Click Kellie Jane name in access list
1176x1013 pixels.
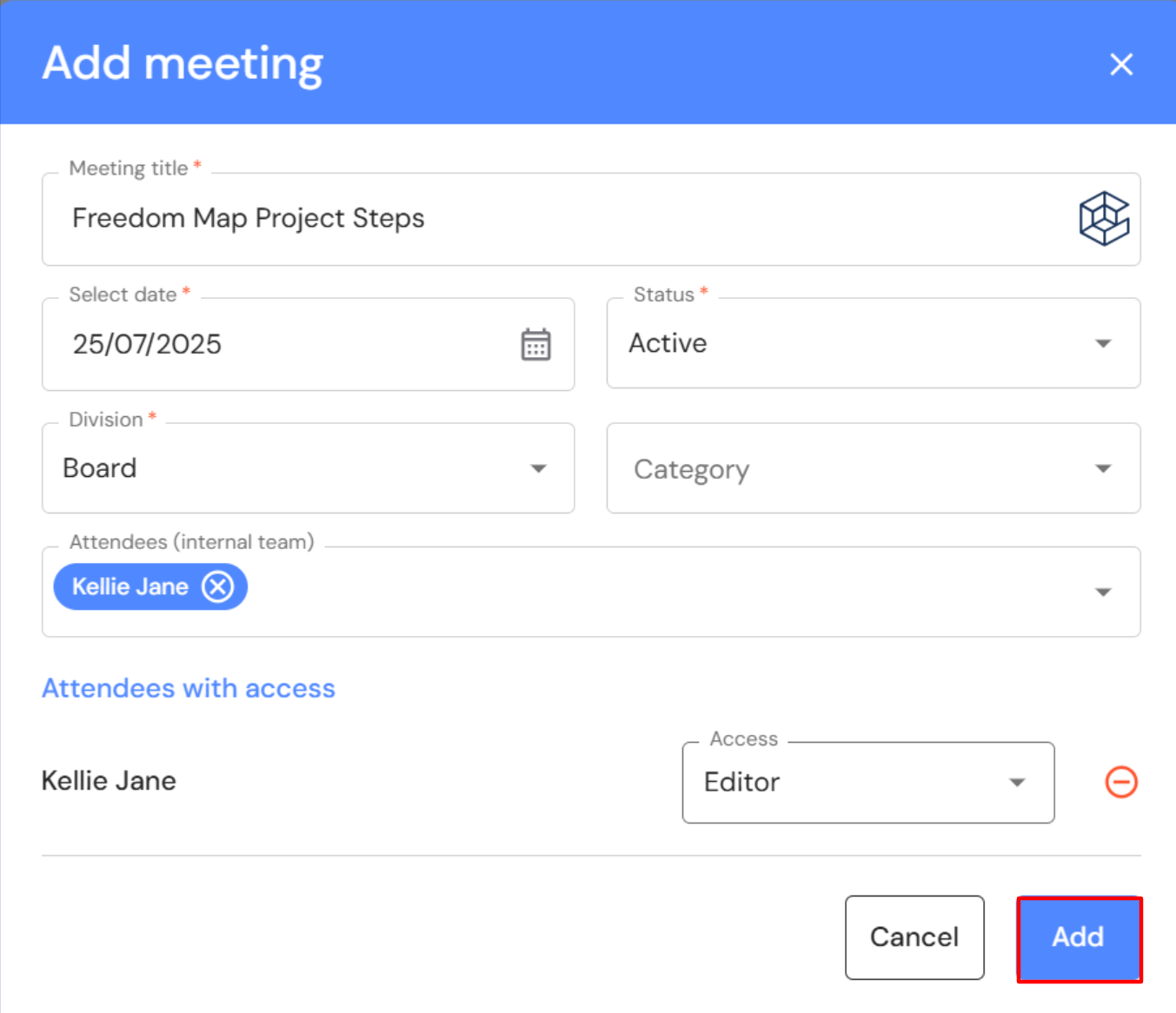coord(109,781)
